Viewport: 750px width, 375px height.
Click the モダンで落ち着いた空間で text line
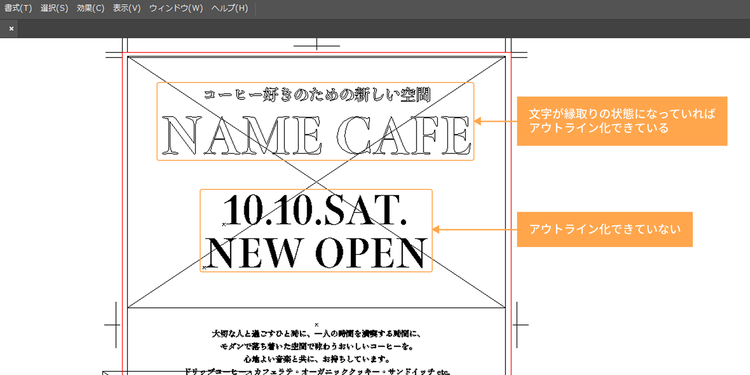point(316,346)
